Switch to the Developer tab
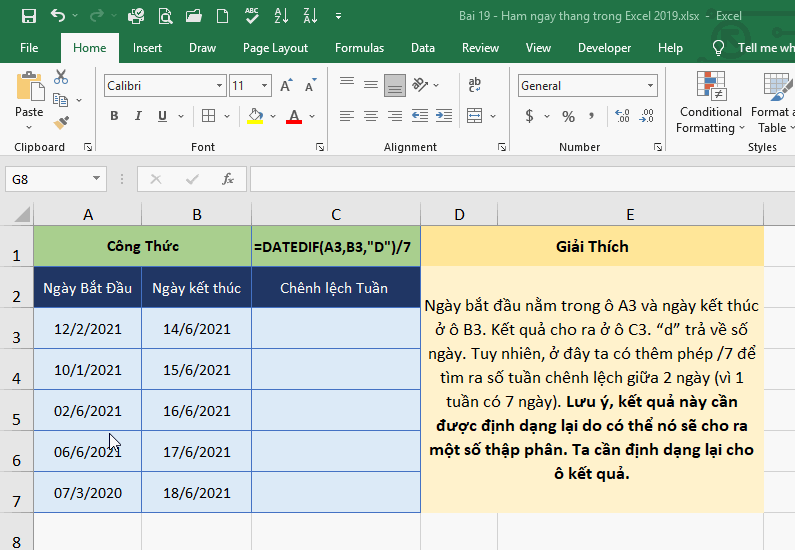This screenshot has width=795, height=550. [x=604, y=48]
